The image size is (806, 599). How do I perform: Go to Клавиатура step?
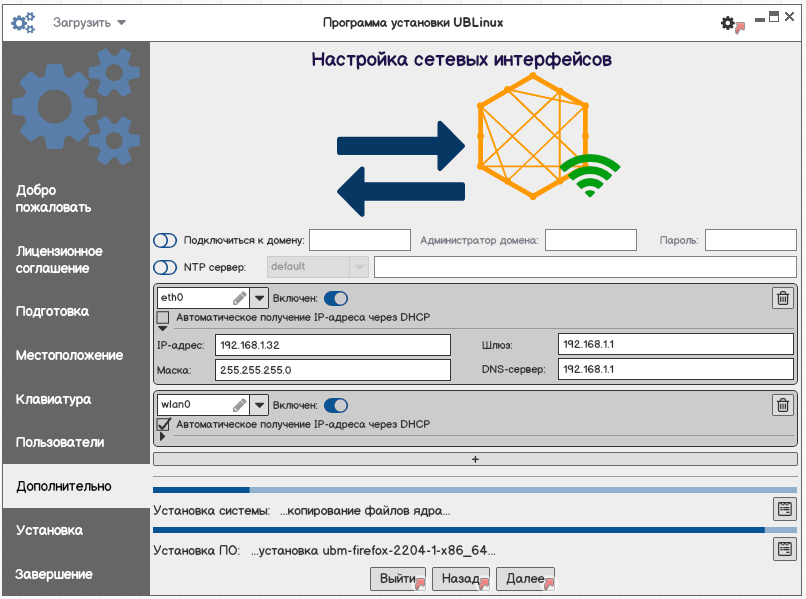(53, 399)
